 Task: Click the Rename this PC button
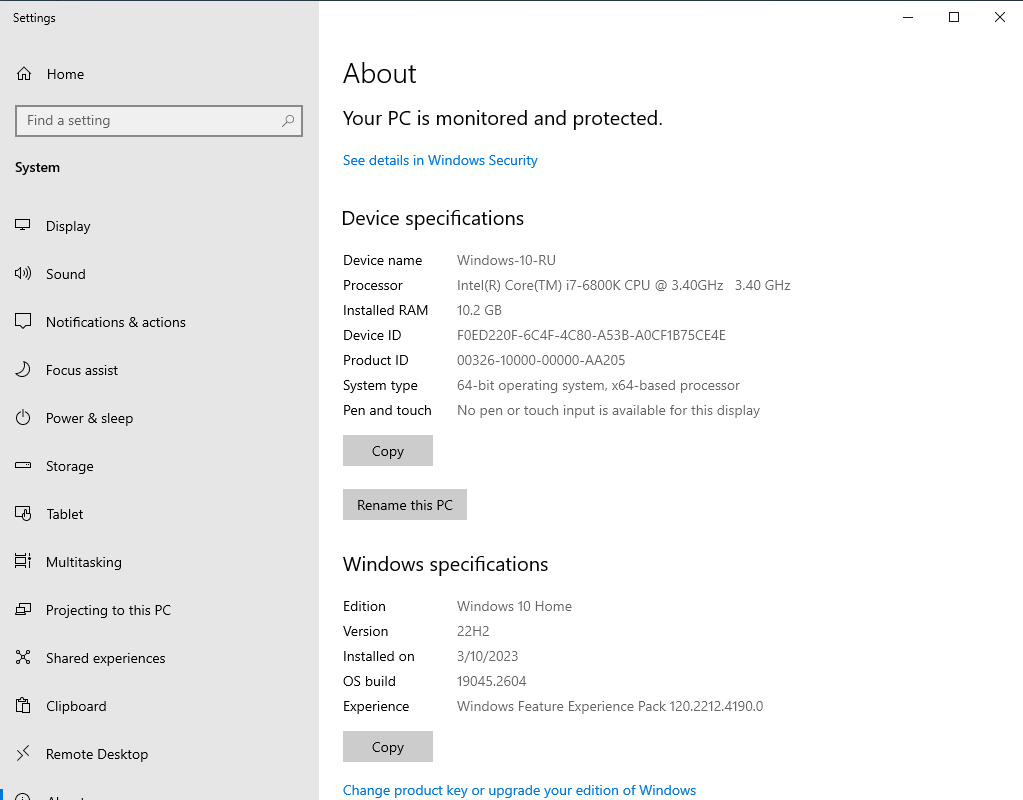[405, 505]
